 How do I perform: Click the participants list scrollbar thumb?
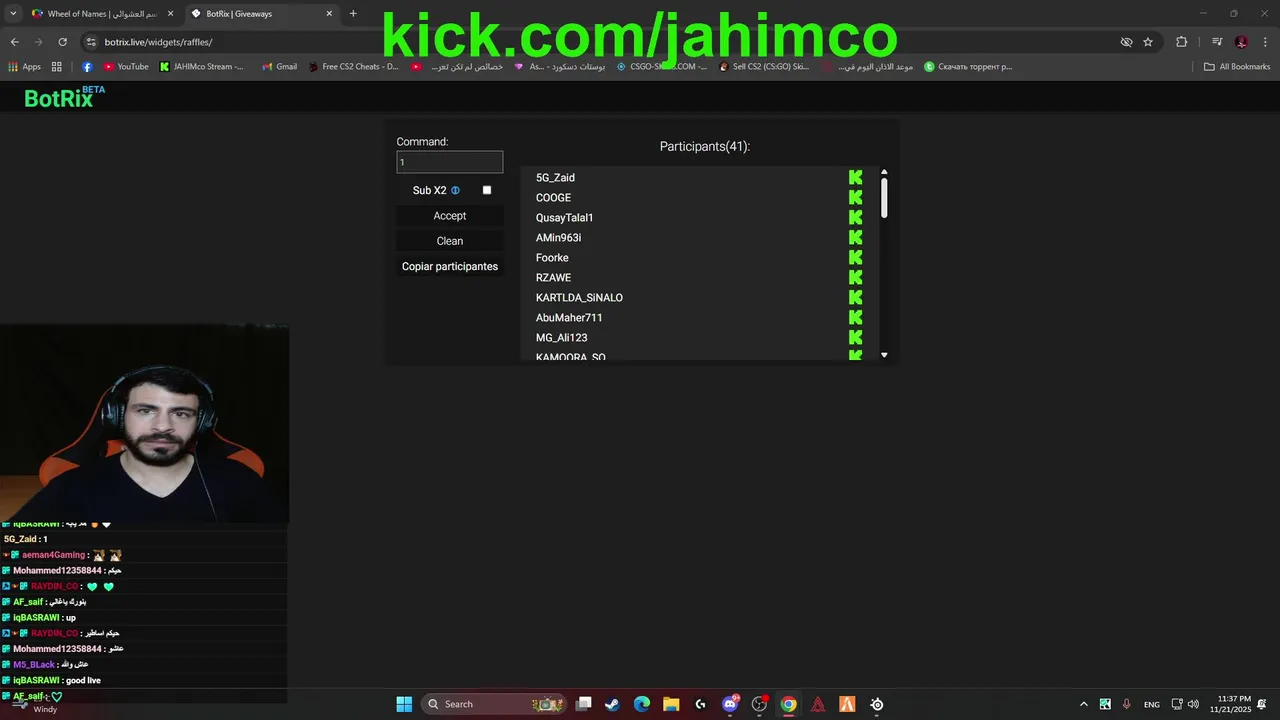tap(884, 197)
